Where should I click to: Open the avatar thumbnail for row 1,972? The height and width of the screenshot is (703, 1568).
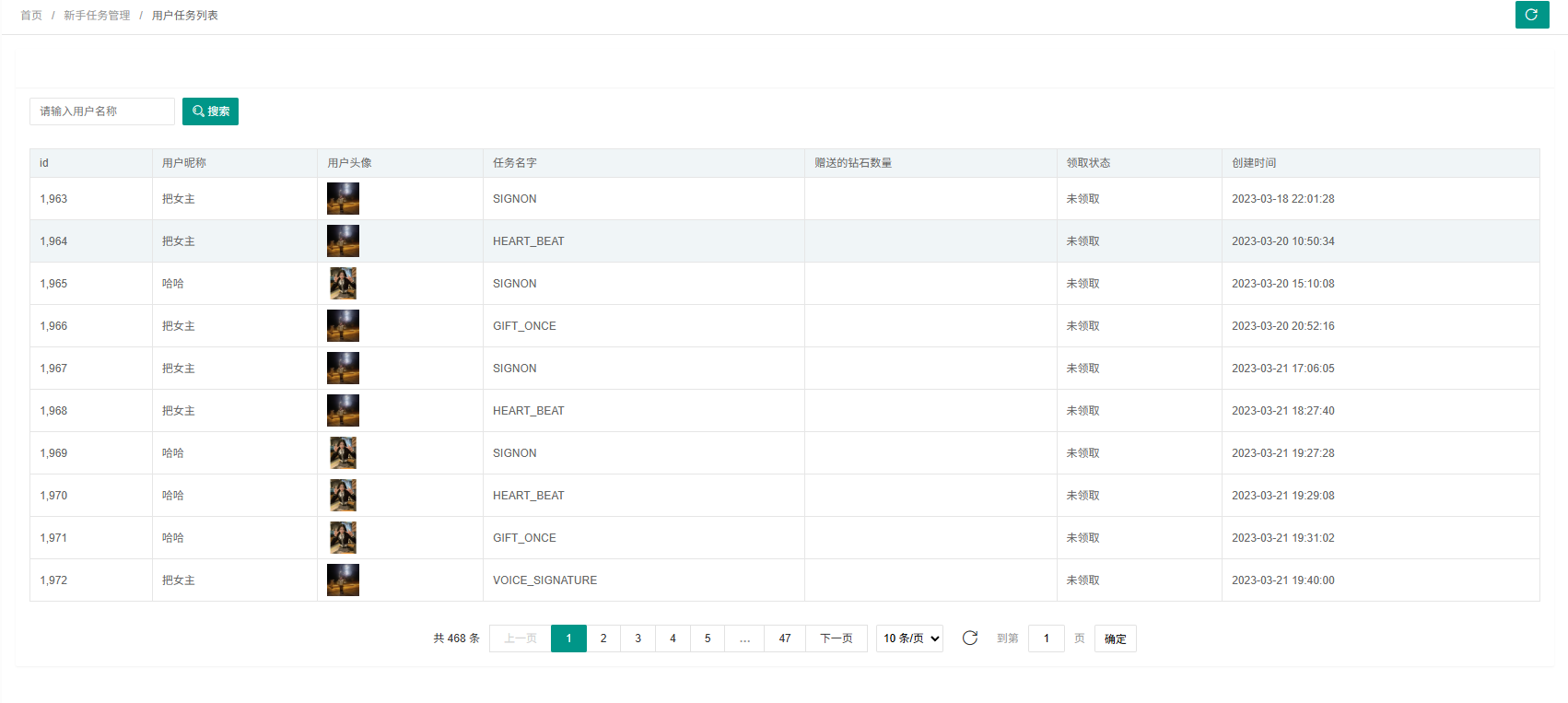(x=343, y=580)
